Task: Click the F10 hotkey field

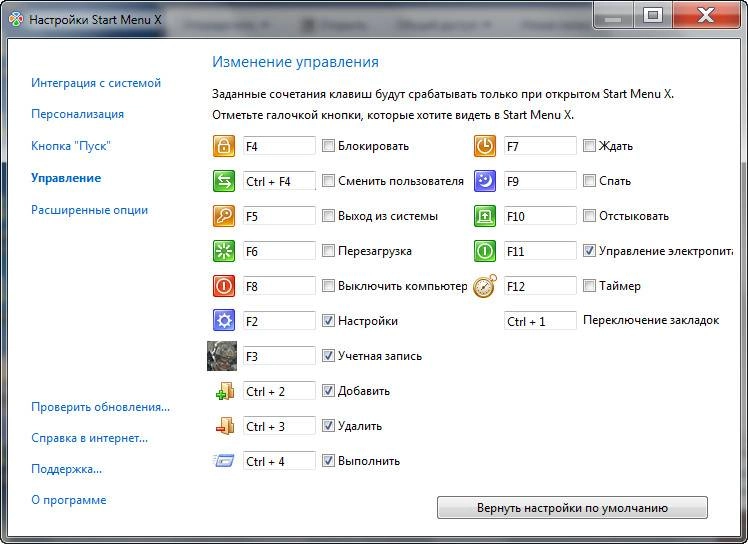Action: point(540,216)
